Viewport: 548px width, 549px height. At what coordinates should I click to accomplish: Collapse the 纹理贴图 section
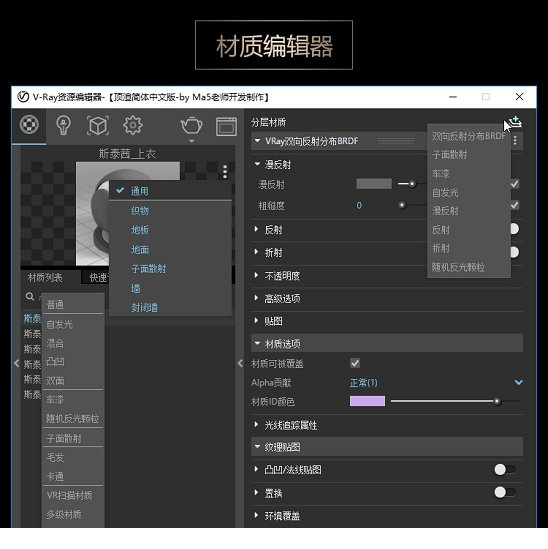[x=257, y=447]
